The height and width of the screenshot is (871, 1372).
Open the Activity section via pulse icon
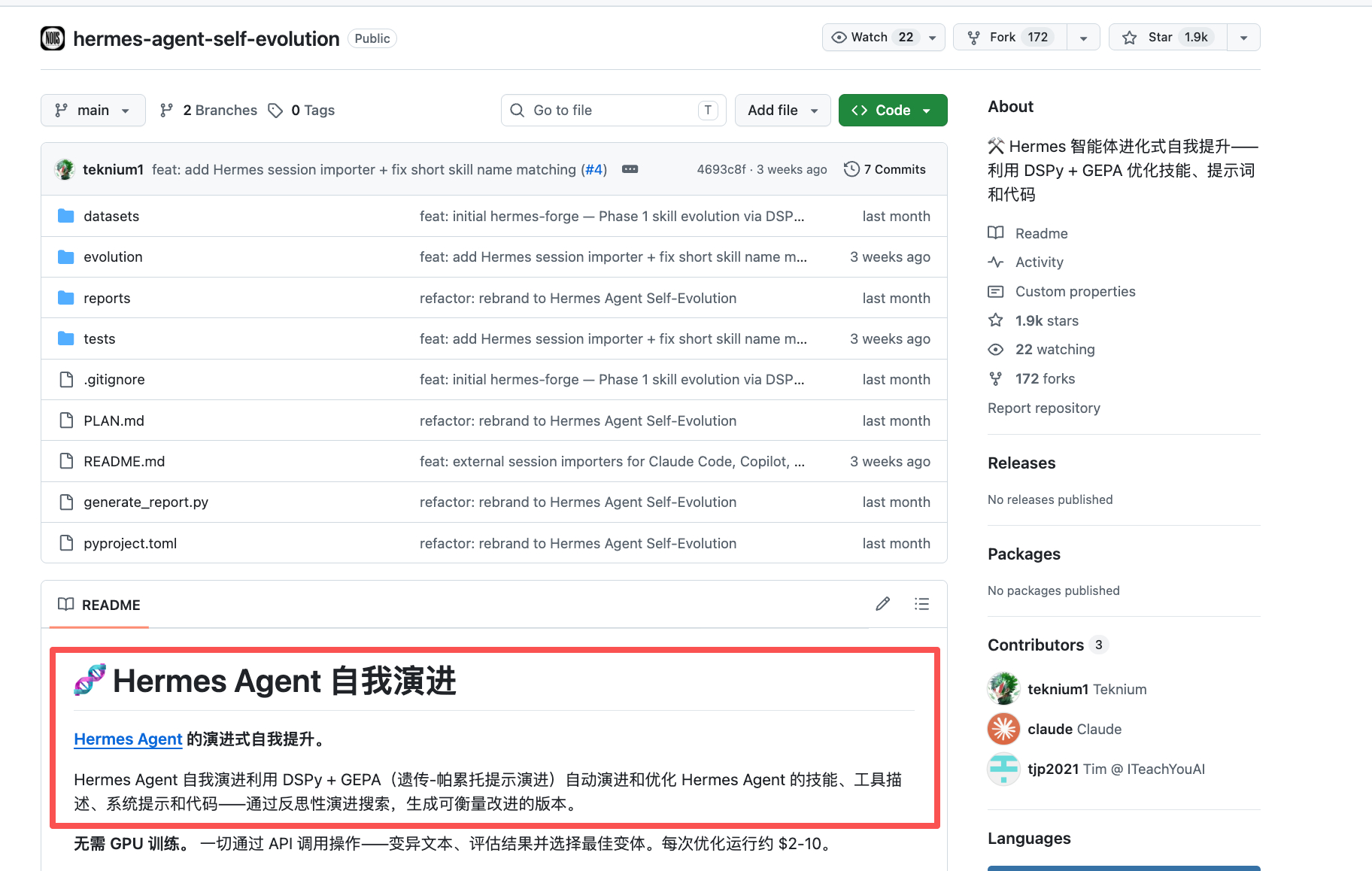(x=995, y=262)
